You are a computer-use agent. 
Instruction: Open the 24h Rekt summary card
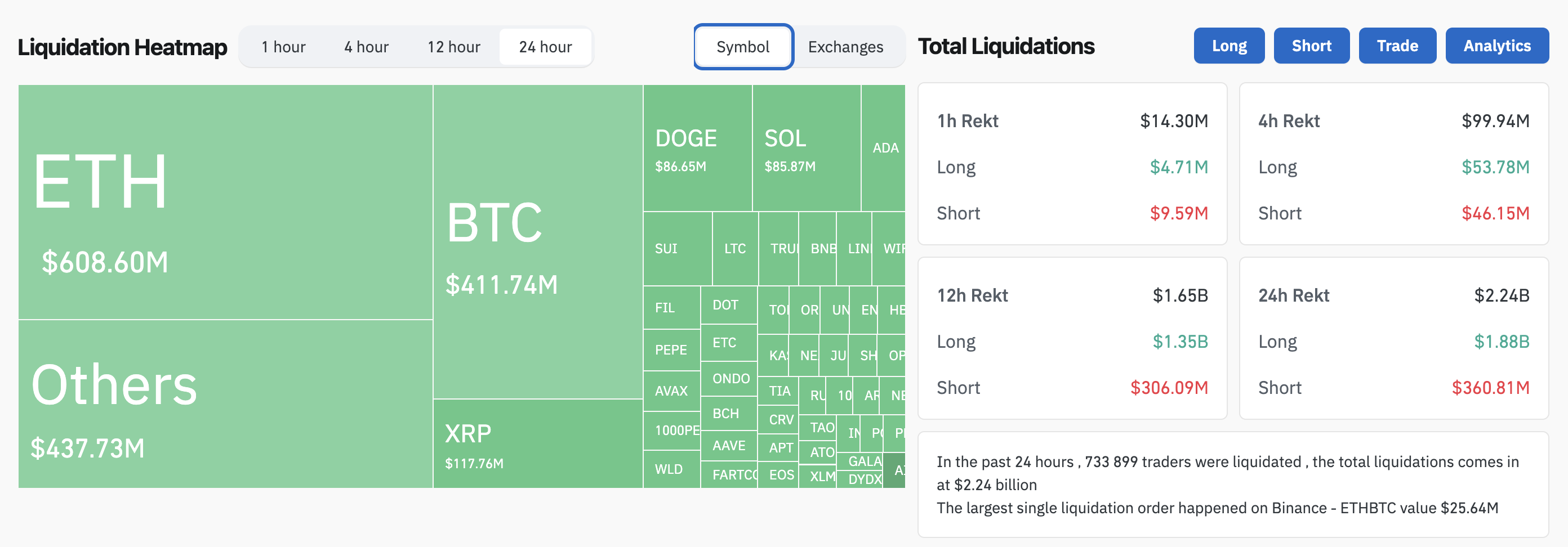click(x=1393, y=338)
